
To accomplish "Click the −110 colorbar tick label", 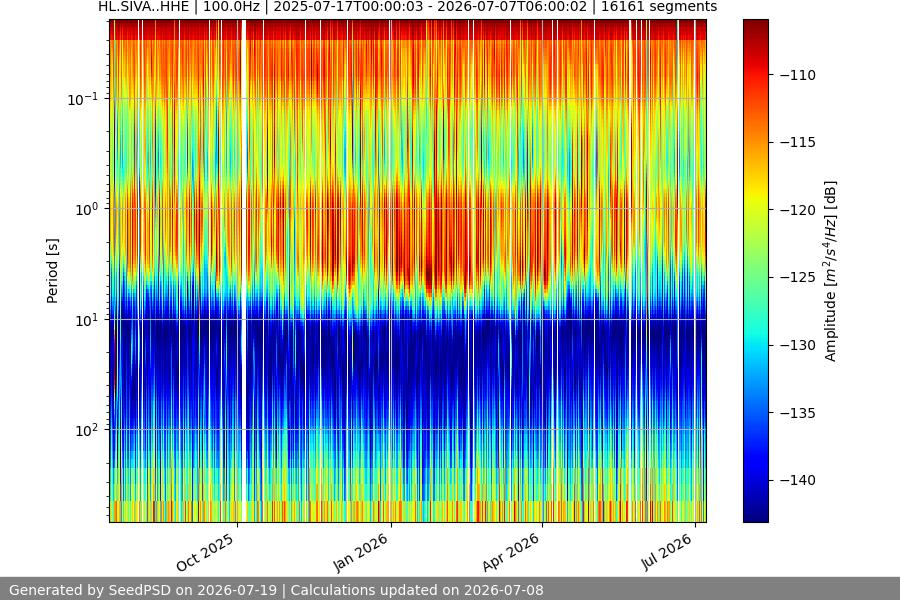I will [798, 75].
